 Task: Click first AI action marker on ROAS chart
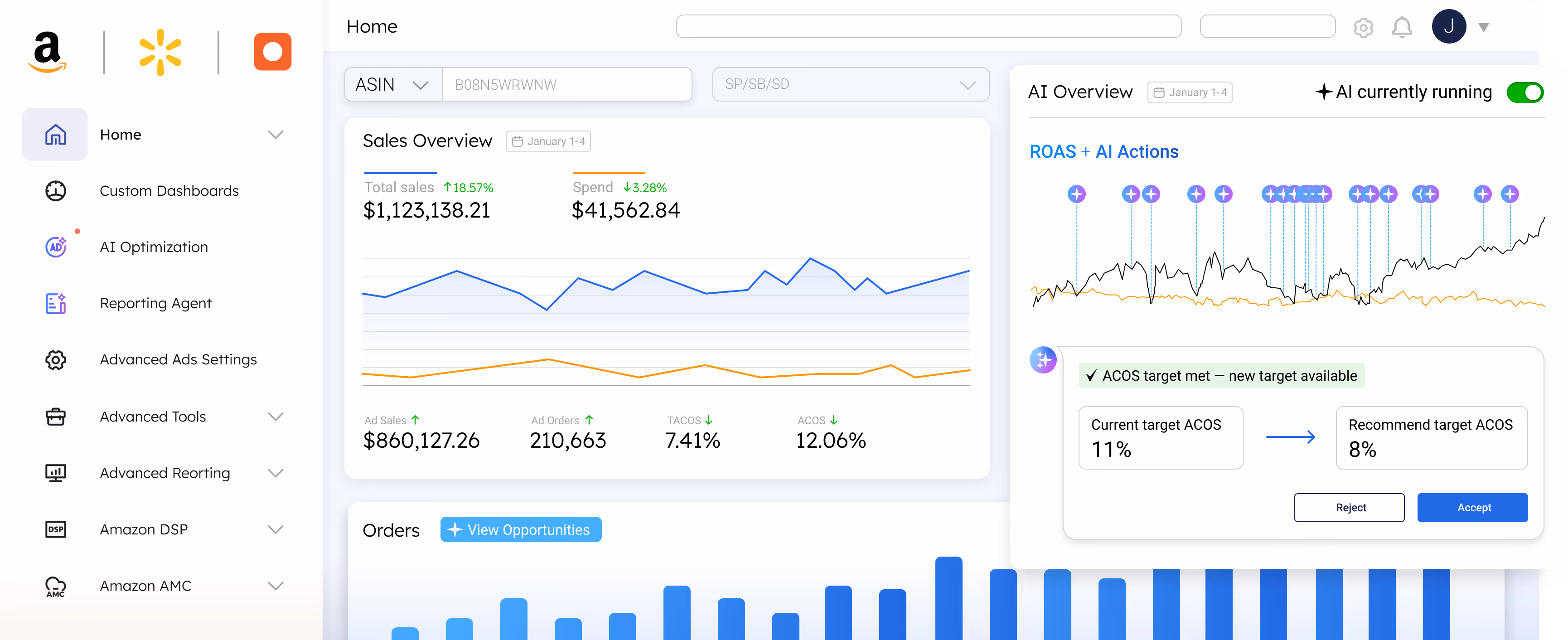[x=1076, y=194]
